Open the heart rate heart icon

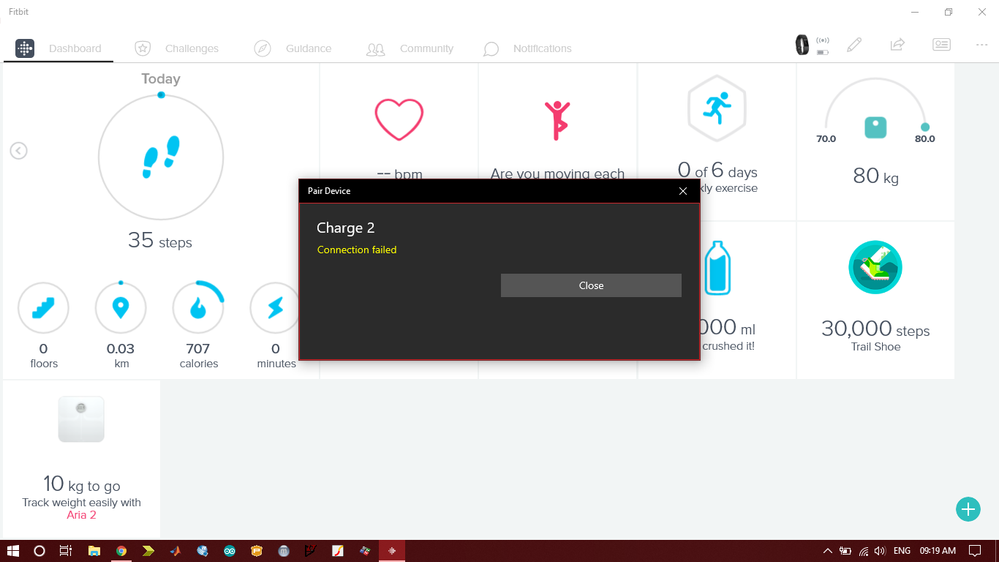point(399,119)
